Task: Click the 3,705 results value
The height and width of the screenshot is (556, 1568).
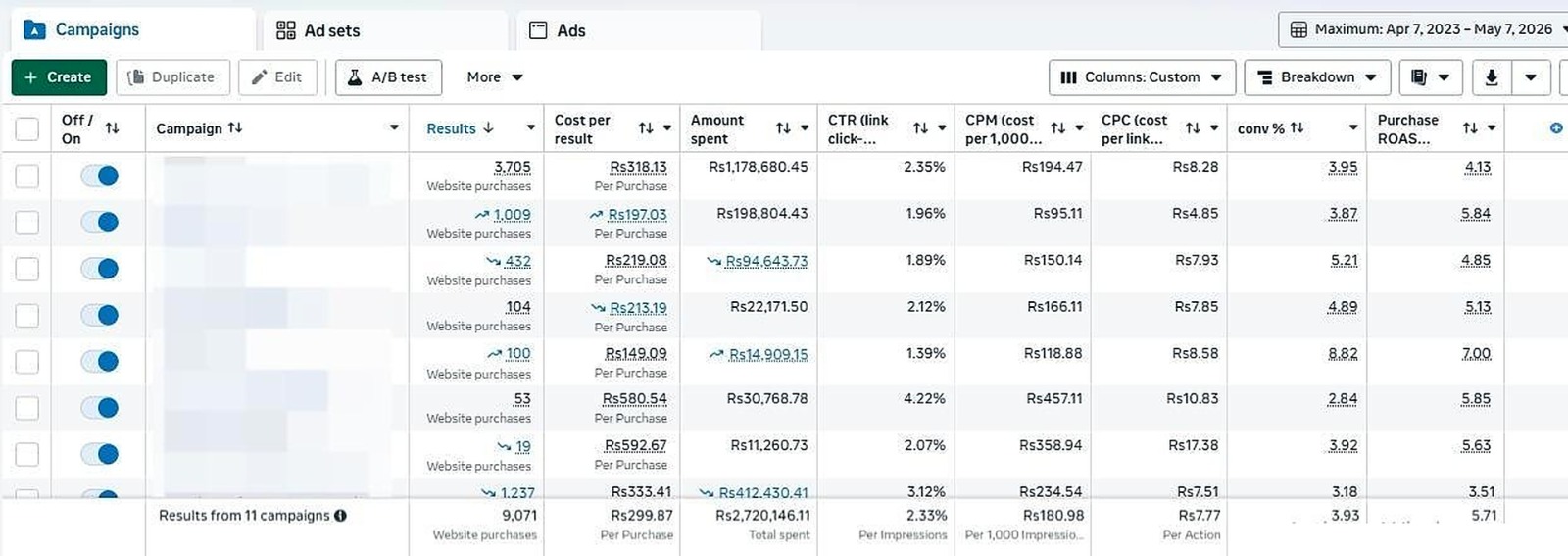Action: [x=513, y=168]
